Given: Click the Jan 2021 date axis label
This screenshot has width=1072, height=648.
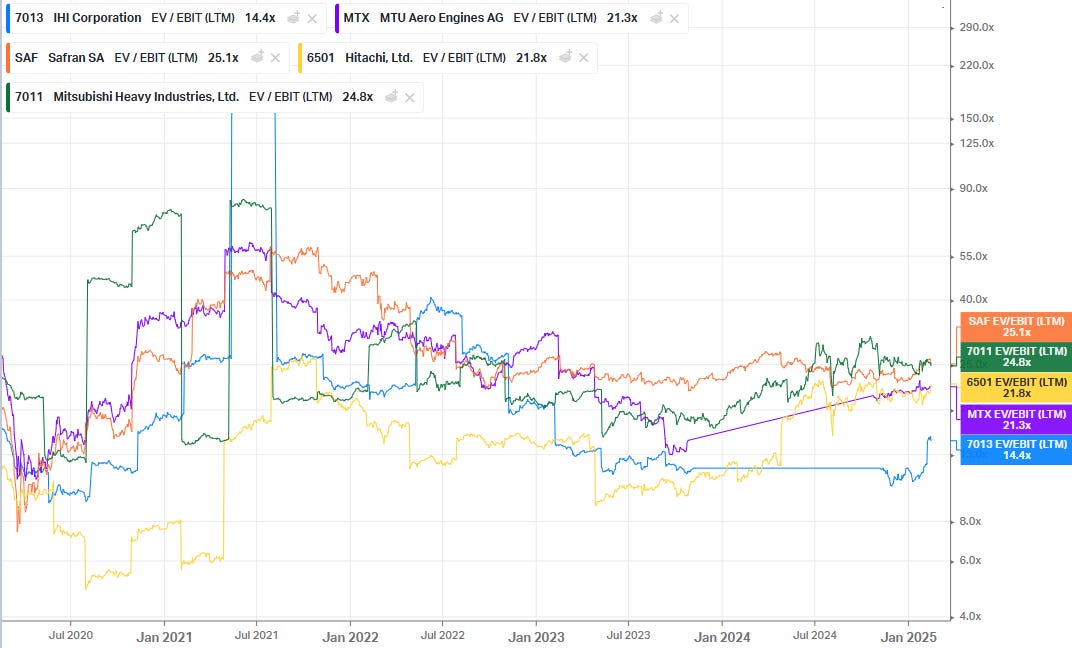Looking at the screenshot, I should pos(164,637).
